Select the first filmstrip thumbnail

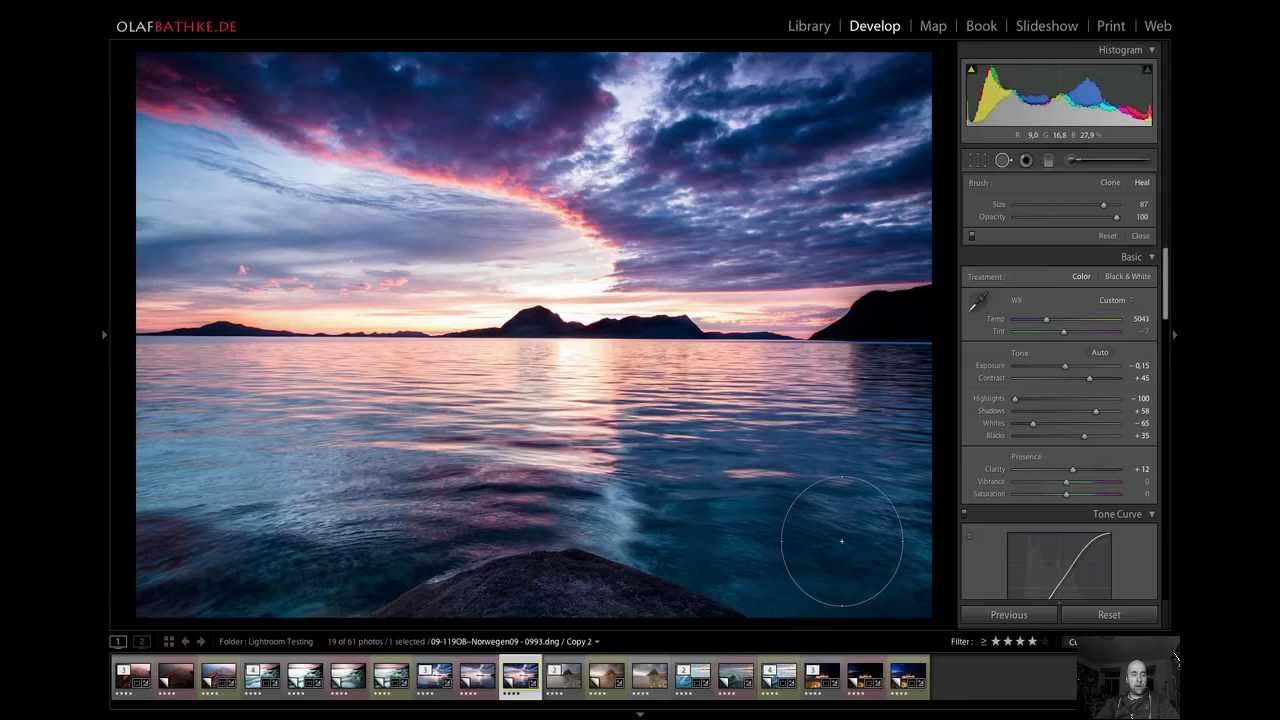pos(133,675)
